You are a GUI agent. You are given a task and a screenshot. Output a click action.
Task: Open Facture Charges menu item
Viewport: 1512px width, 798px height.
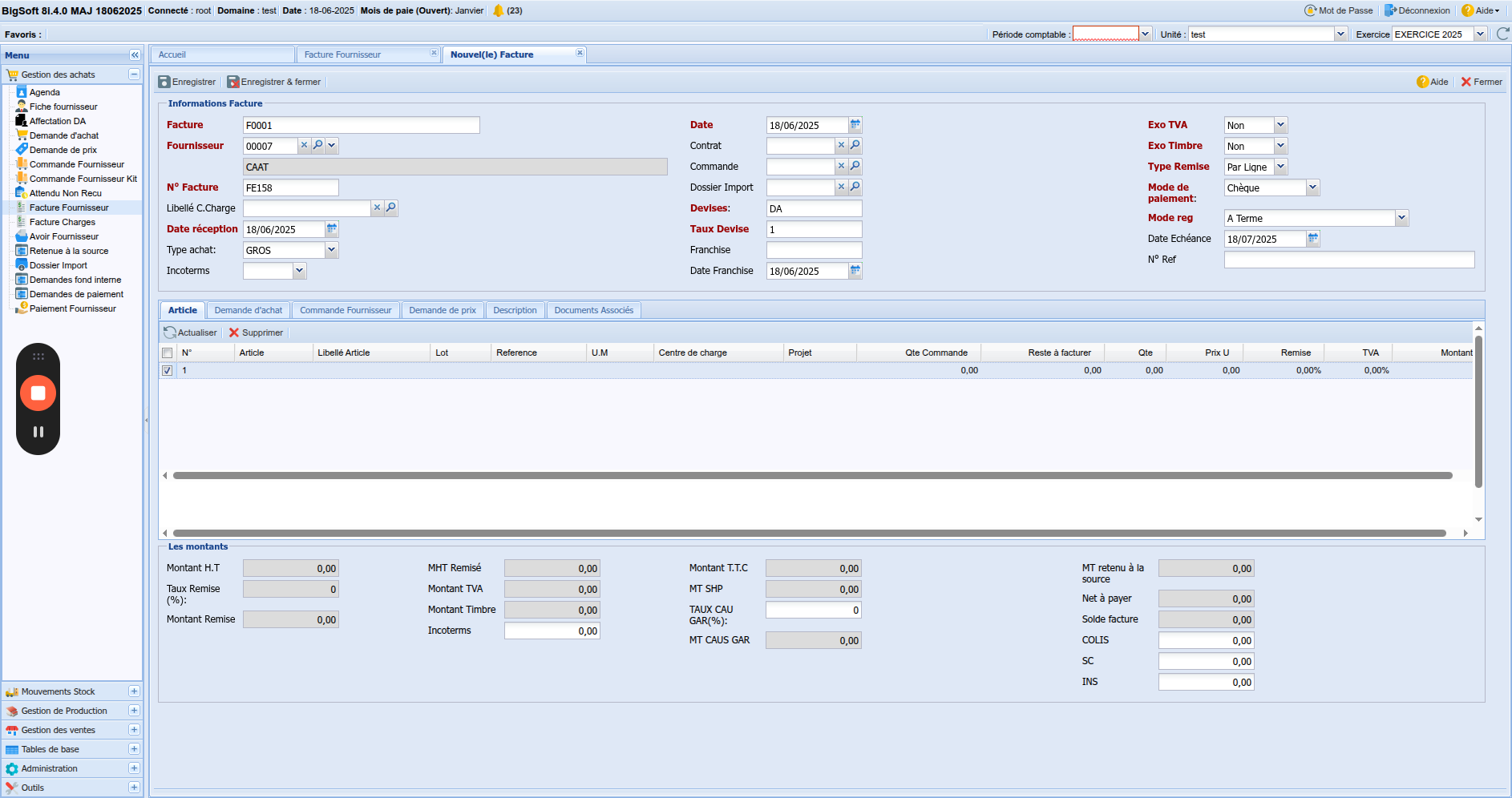[63, 222]
